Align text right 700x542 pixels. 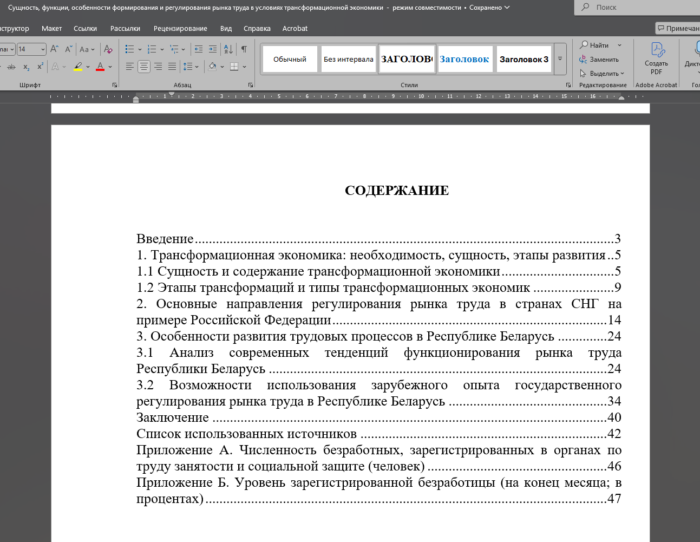[158, 67]
